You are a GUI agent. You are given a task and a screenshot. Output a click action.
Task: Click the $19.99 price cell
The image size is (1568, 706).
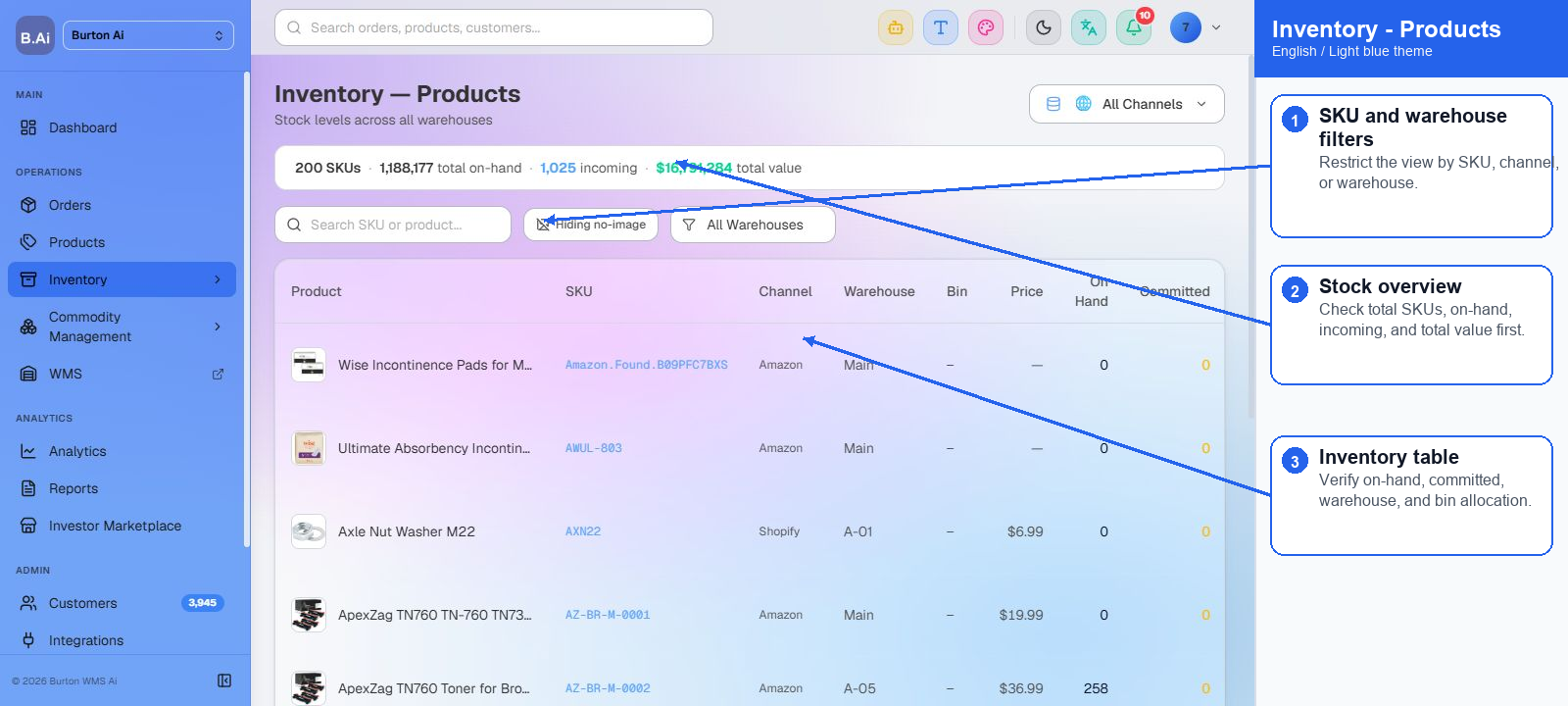(1021, 615)
